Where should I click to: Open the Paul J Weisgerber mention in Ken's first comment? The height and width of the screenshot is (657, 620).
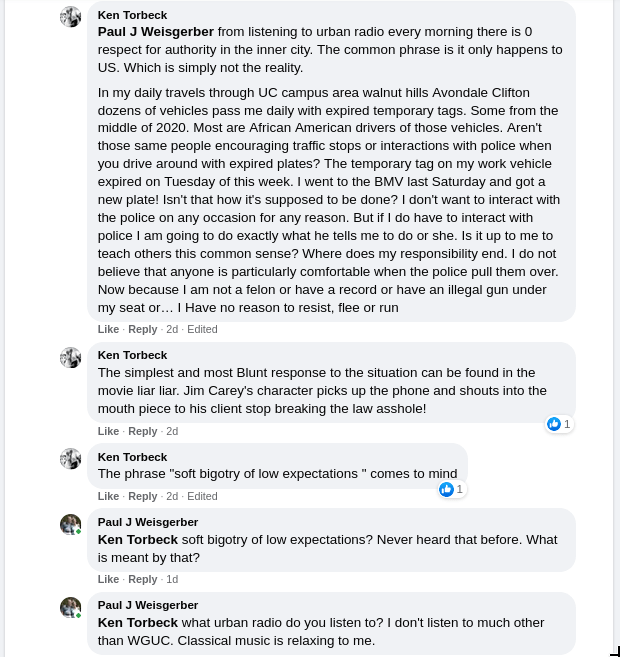(x=155, y=32)
